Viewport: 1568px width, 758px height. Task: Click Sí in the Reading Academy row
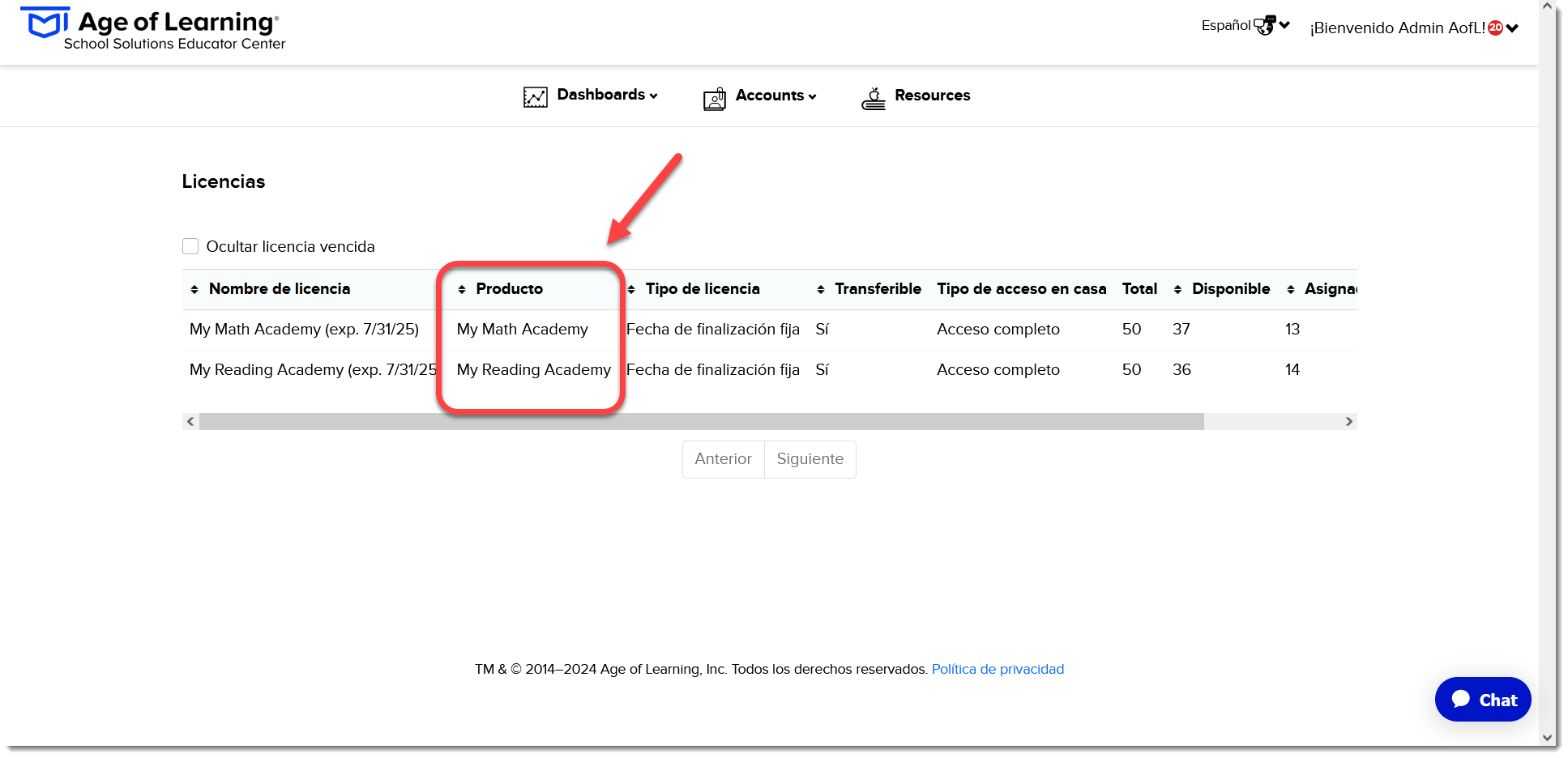click(822, 370)
